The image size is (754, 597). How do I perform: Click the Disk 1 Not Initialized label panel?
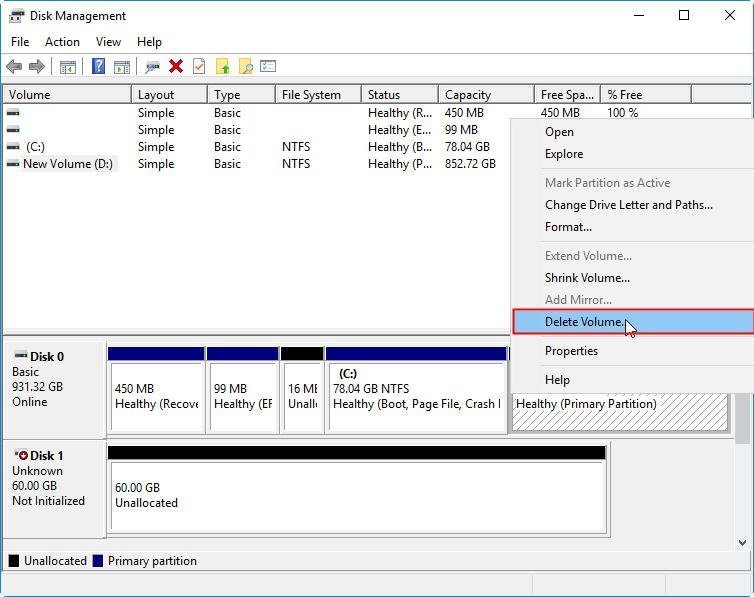point(54,478)
